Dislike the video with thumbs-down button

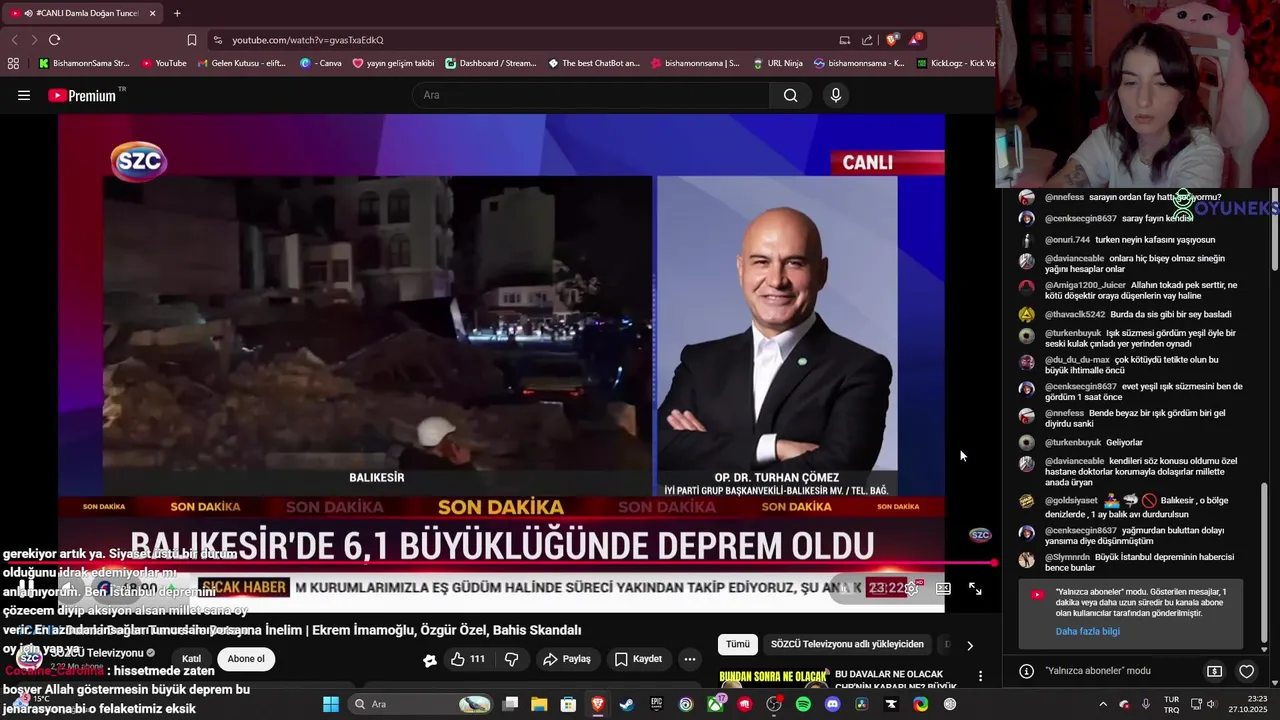point(512,659)
